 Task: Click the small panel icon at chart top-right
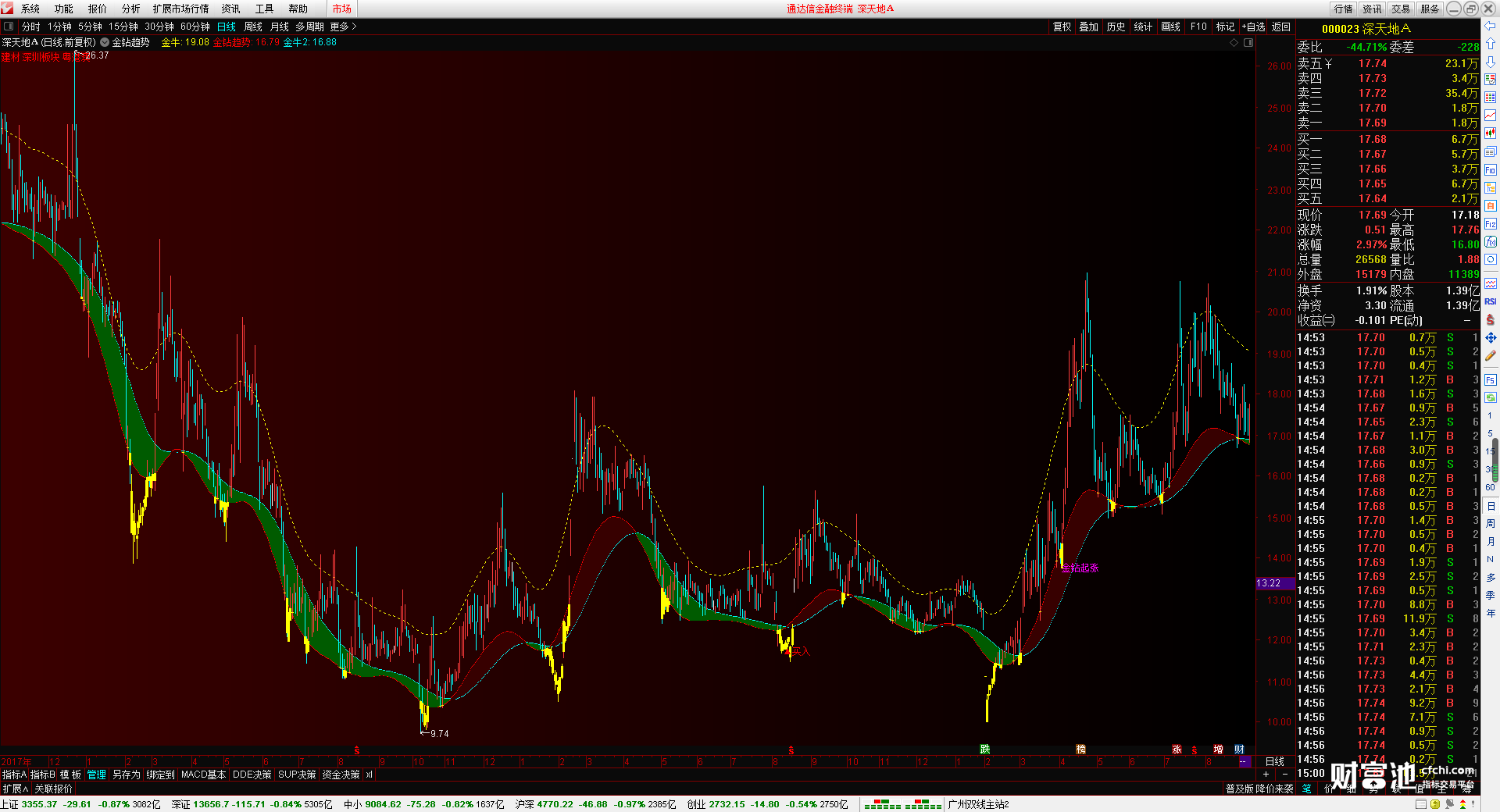click(1248, 42)
